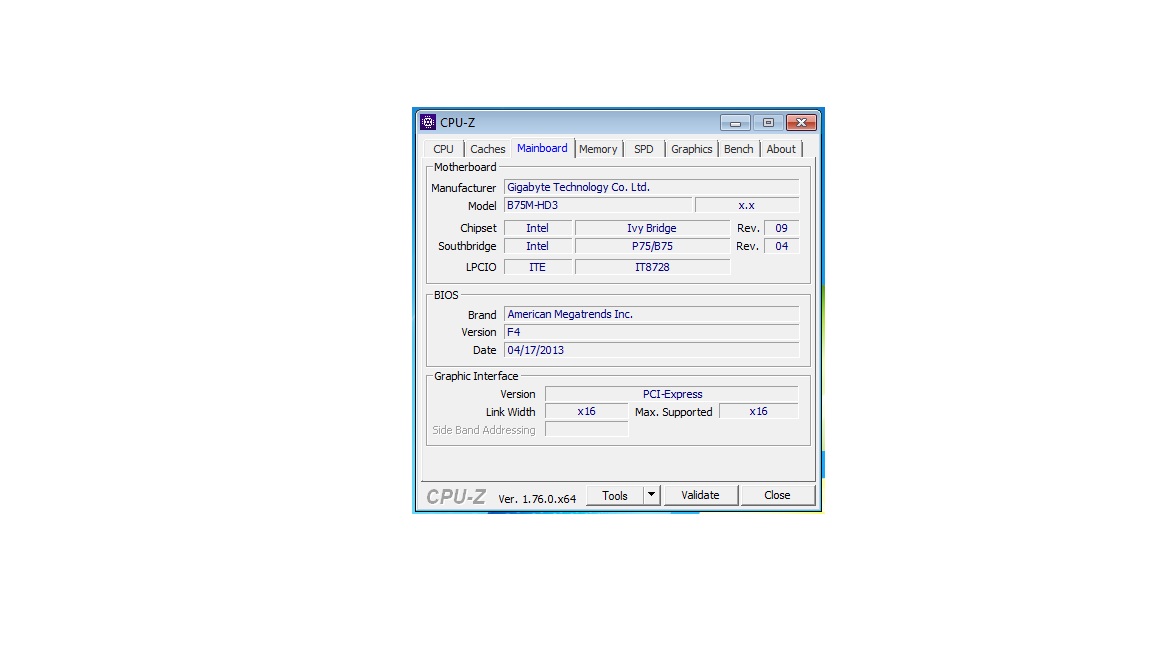Image resolution: width=1152 pixels, height=648 pixels.
Task: Click the empty Side Band Addressing field
Action: 586,430
